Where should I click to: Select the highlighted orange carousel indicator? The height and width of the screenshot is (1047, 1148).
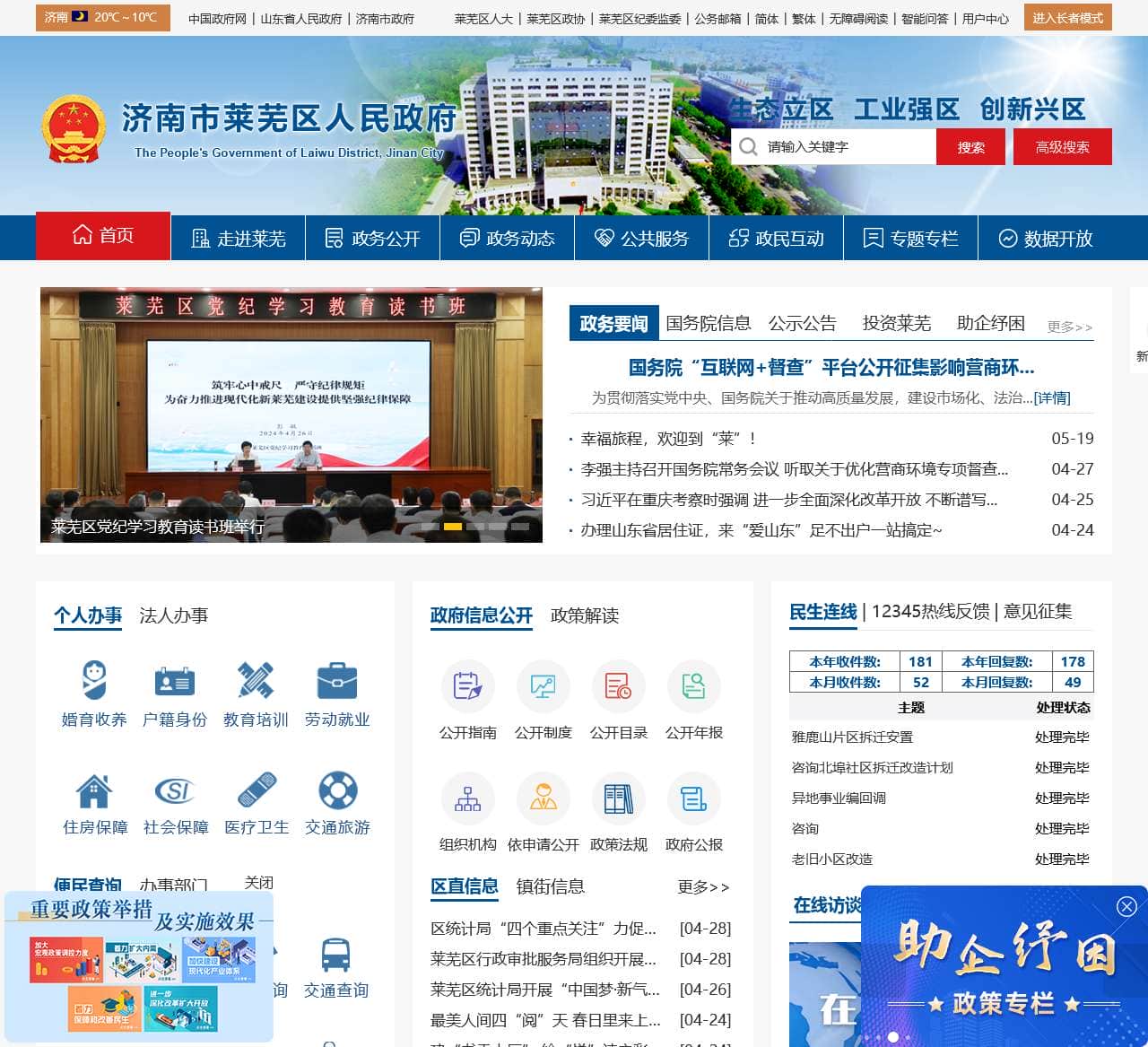pyautogui.click(x=453, y=527)
